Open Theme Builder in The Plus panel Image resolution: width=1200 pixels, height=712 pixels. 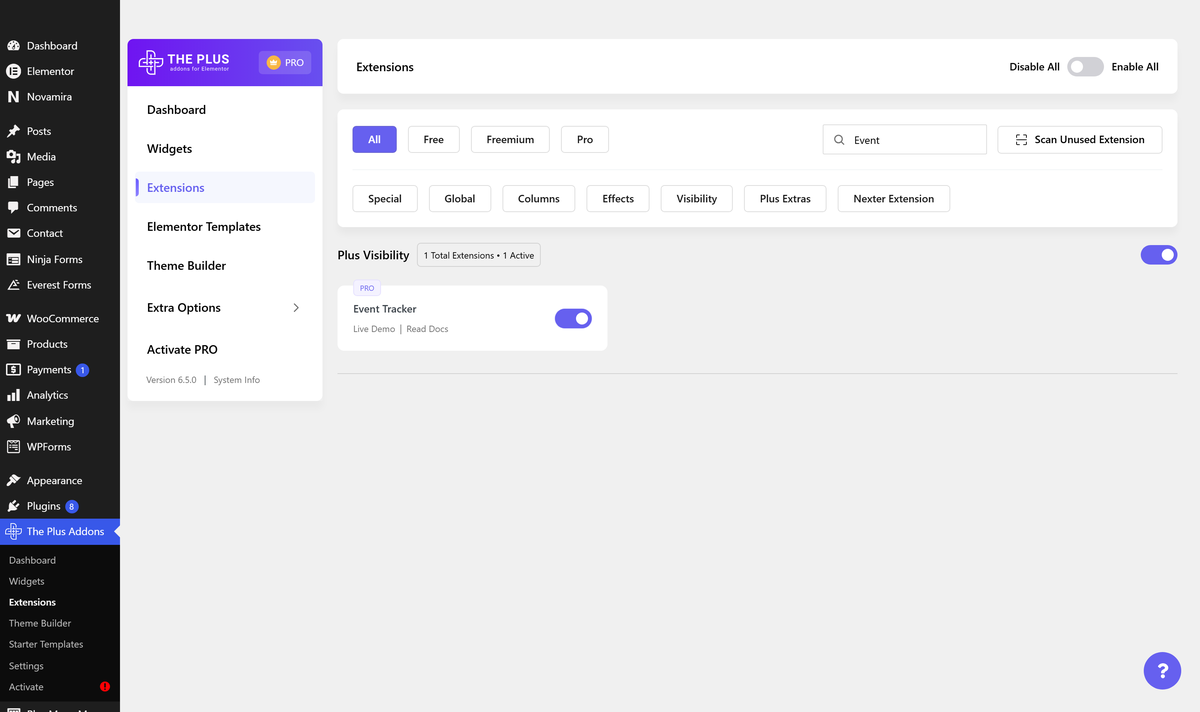pyautogui.click(x=186, y=266)
